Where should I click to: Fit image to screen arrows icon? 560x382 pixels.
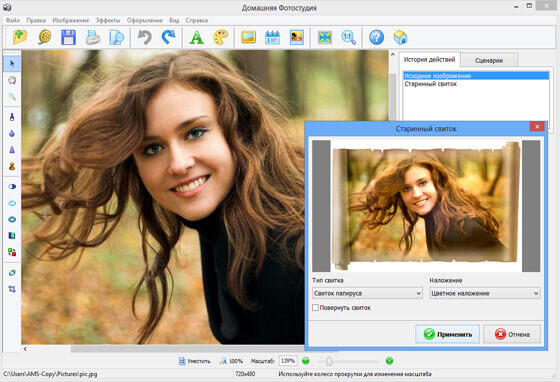tap(325, 37)
